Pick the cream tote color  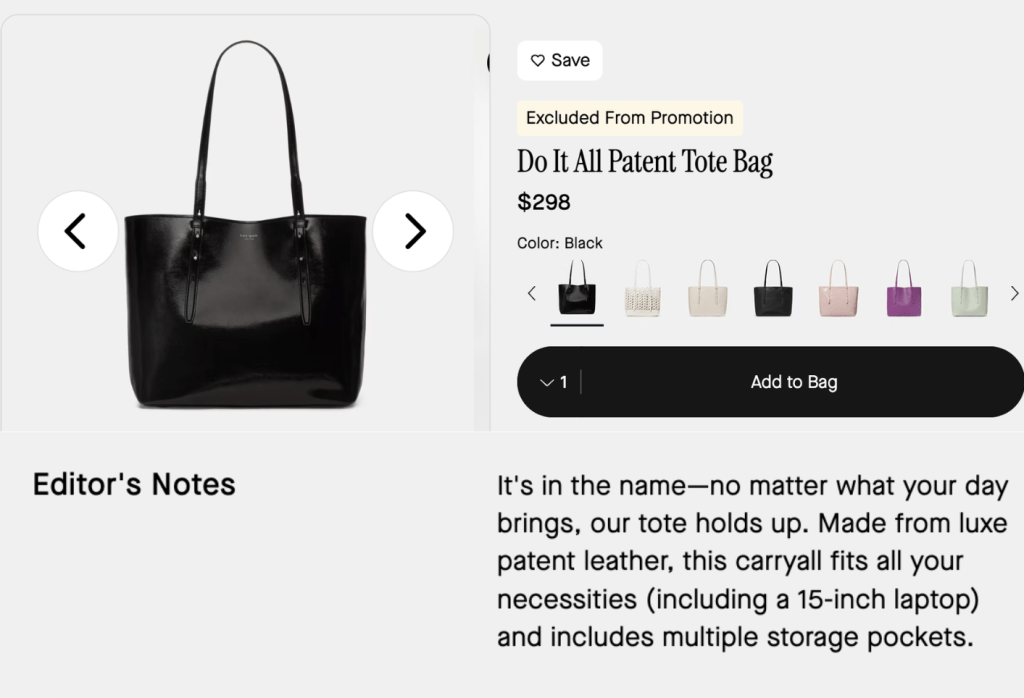707,289
